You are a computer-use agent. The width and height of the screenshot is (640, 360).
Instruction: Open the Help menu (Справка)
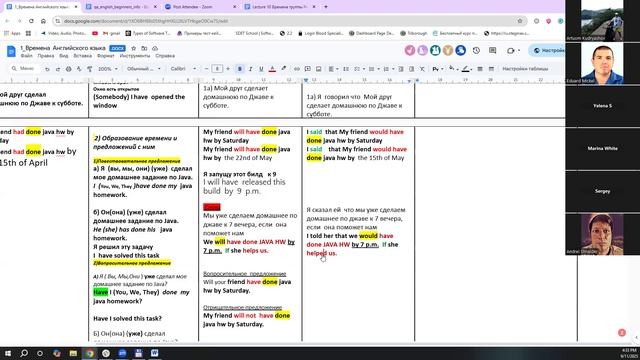click(165, 56)
